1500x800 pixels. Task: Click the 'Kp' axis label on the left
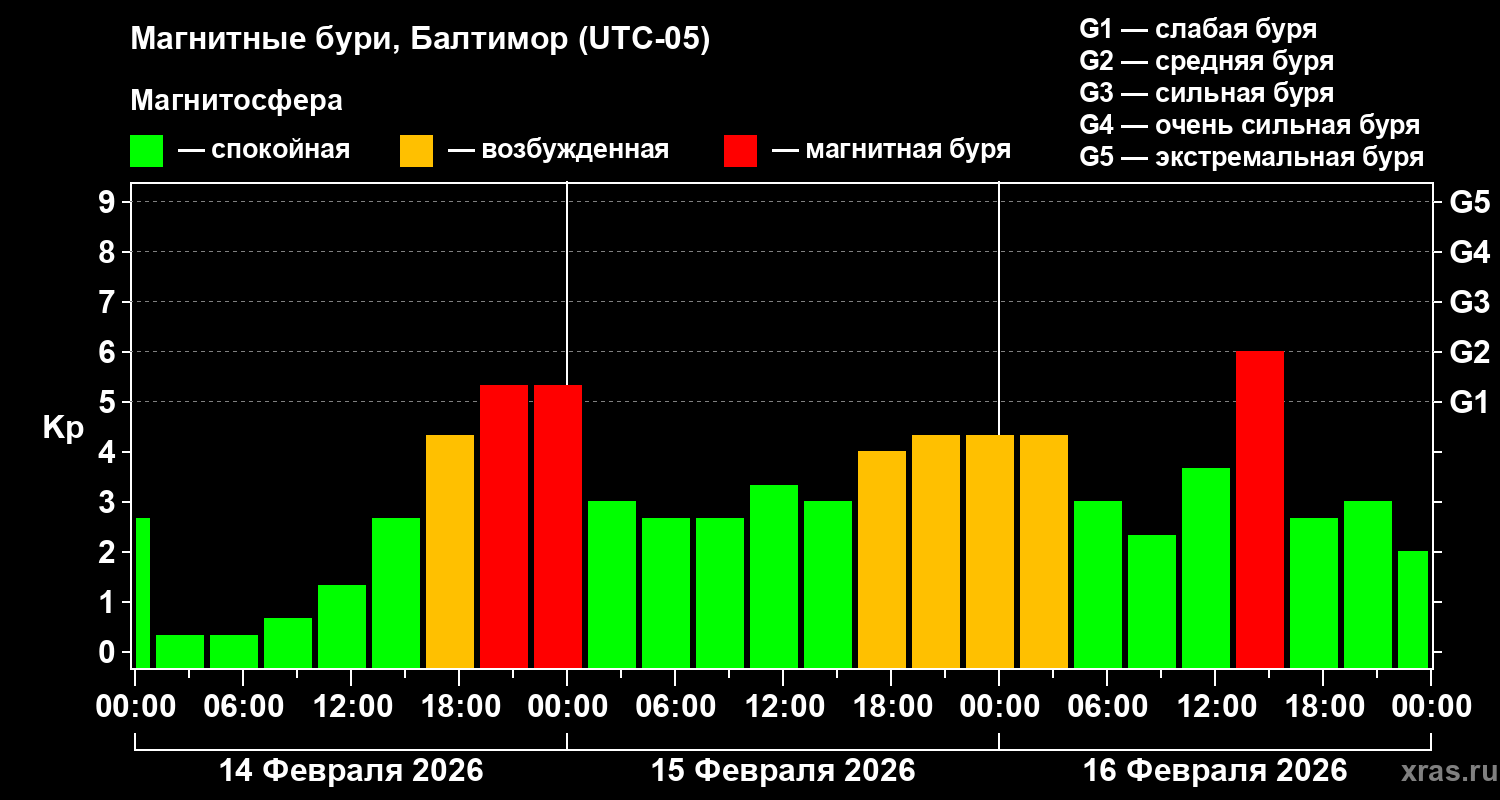(63, 427)
